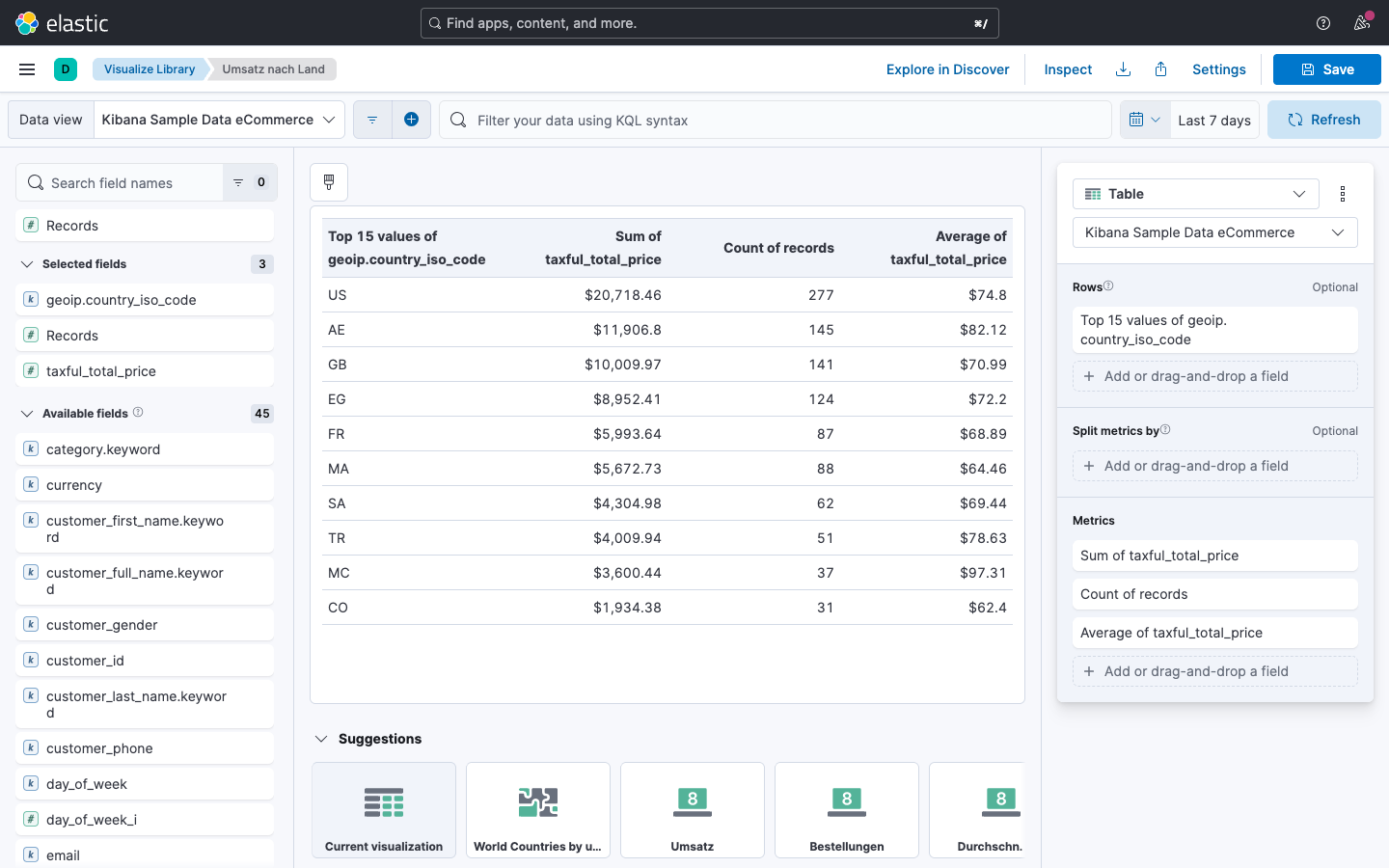
Task: Open the table formatting brush icon
Action: [329, 182]
